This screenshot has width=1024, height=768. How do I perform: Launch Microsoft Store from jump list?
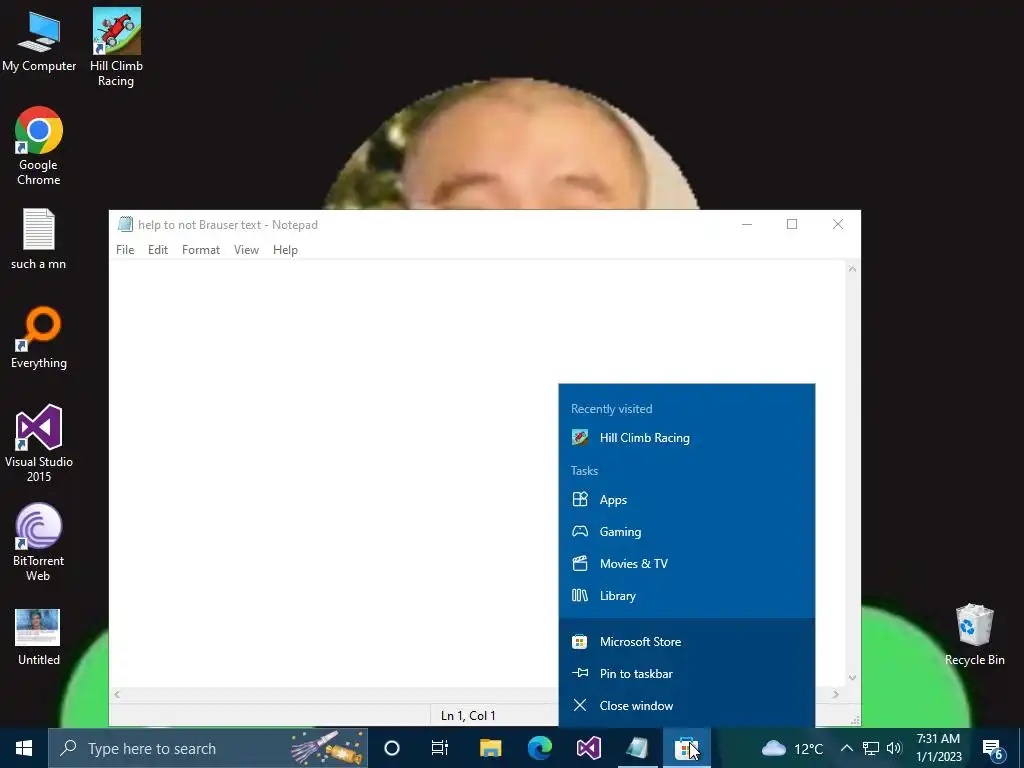pyautogui.click(x=686, y=641)
